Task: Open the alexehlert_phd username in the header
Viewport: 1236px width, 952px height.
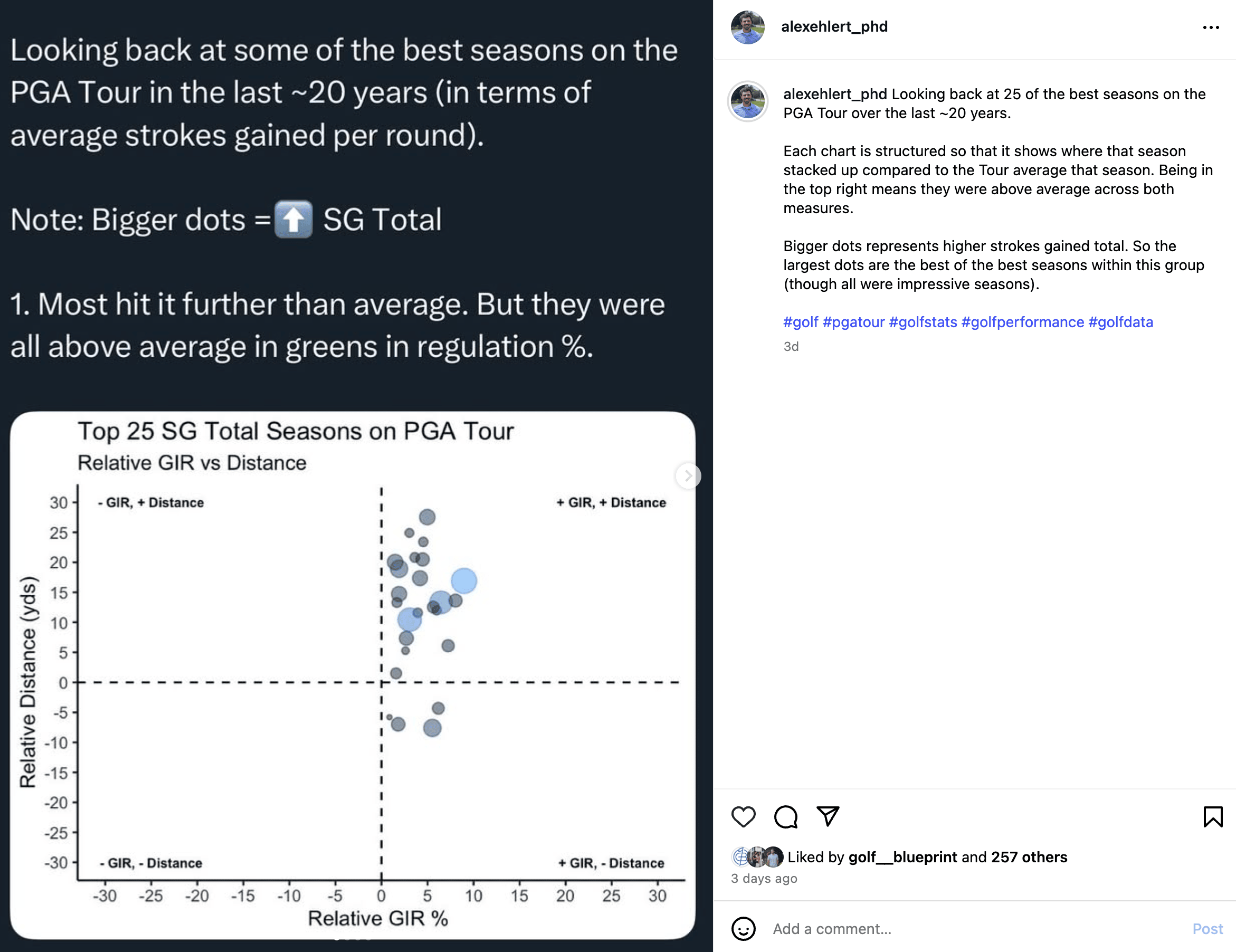Action: pyautogui.click(x=834, y=26)
